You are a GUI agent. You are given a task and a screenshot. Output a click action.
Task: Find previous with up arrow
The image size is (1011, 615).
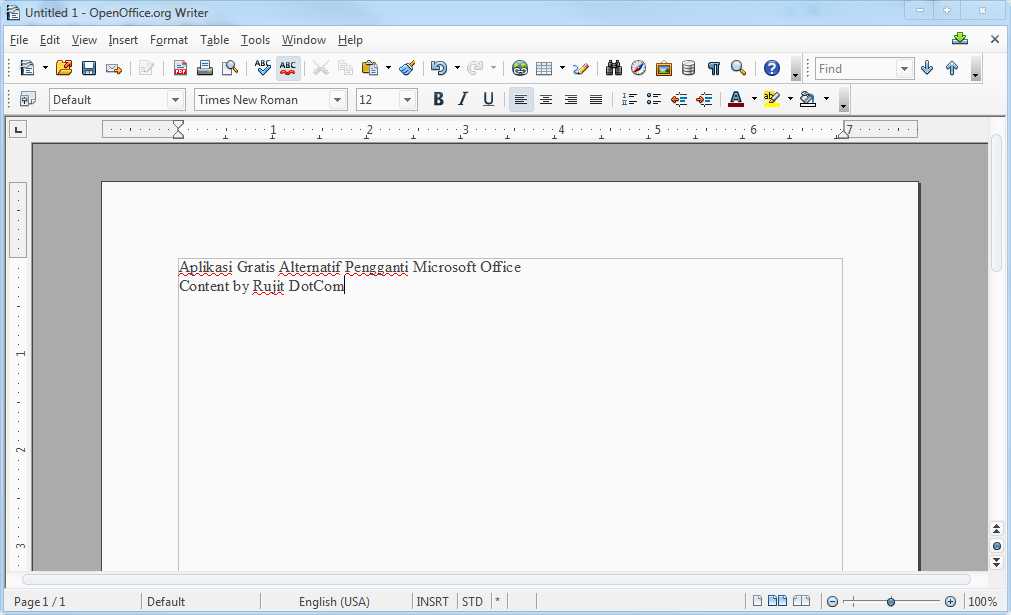coord(952,68)
